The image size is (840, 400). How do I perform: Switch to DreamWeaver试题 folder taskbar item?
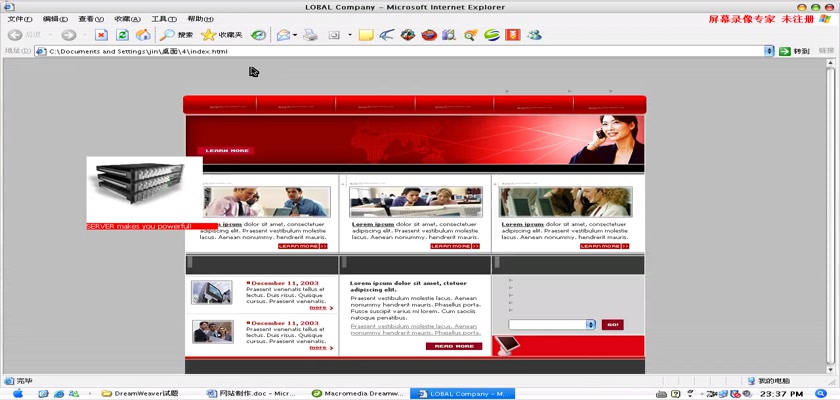140,394
